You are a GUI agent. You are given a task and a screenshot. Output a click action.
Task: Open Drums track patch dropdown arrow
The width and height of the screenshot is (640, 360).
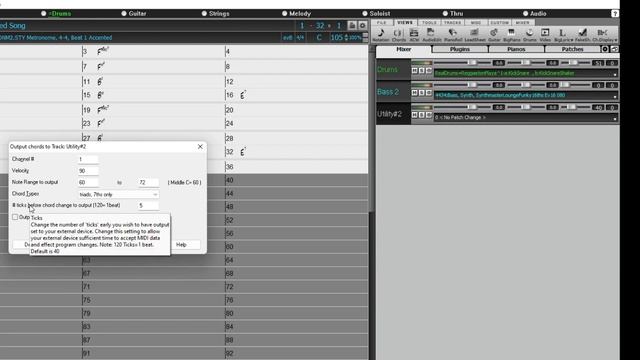615,74
